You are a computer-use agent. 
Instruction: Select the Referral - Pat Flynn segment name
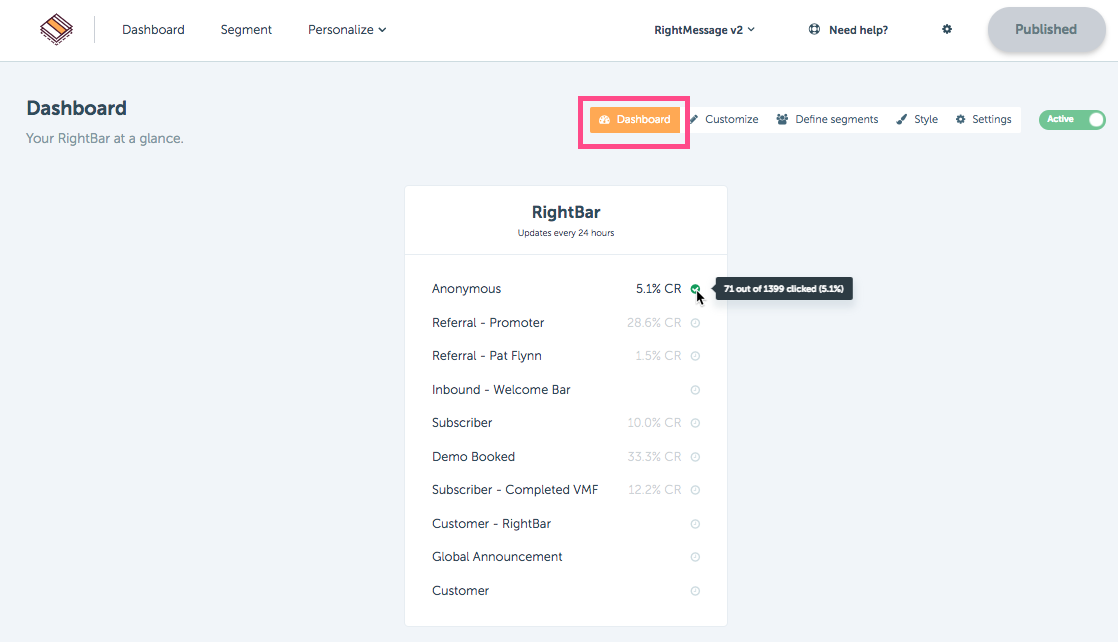[x=487, y=356]
